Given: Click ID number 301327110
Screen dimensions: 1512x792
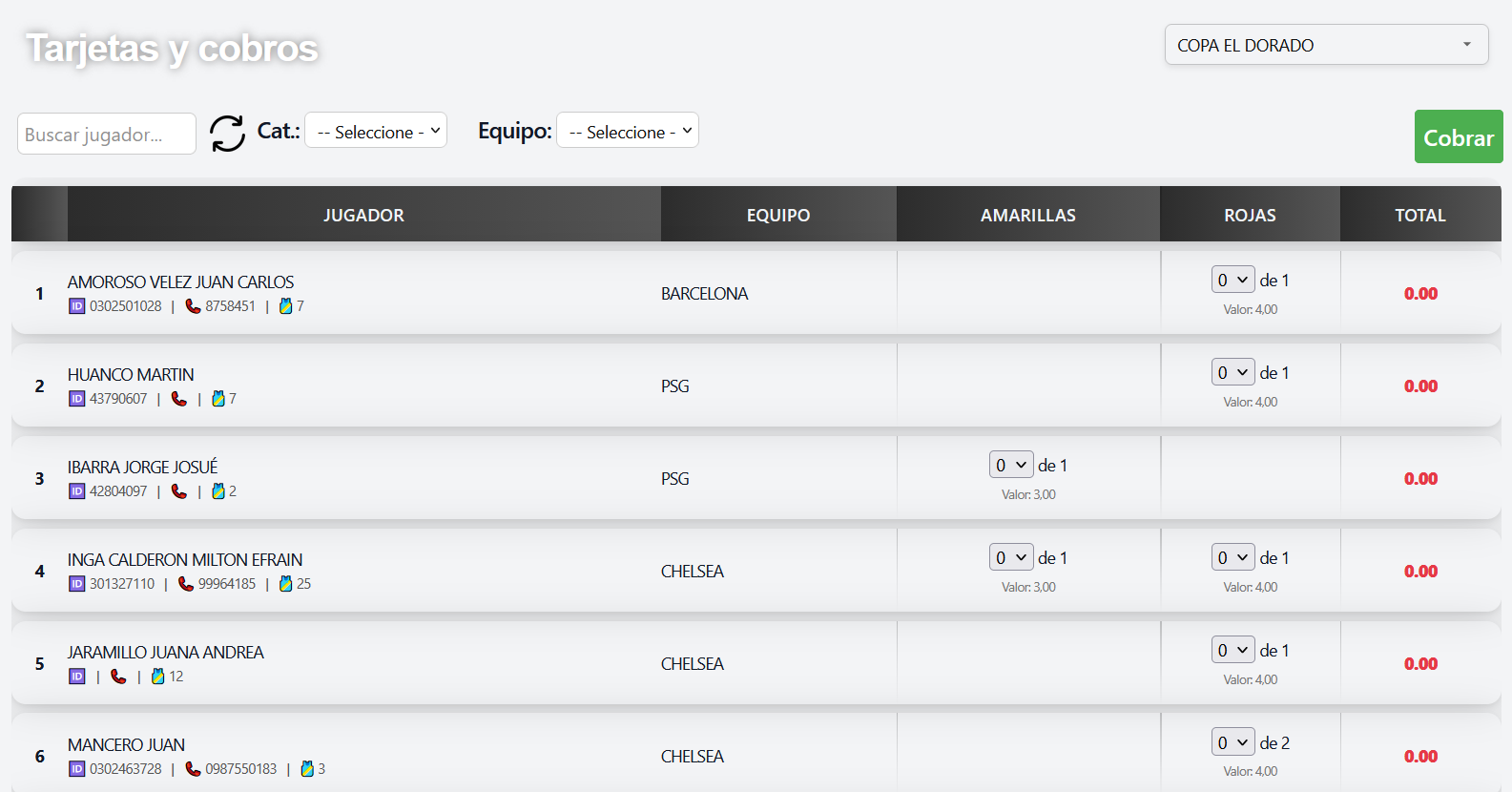Looking at the screenshot, I should [x=122, y=584].
